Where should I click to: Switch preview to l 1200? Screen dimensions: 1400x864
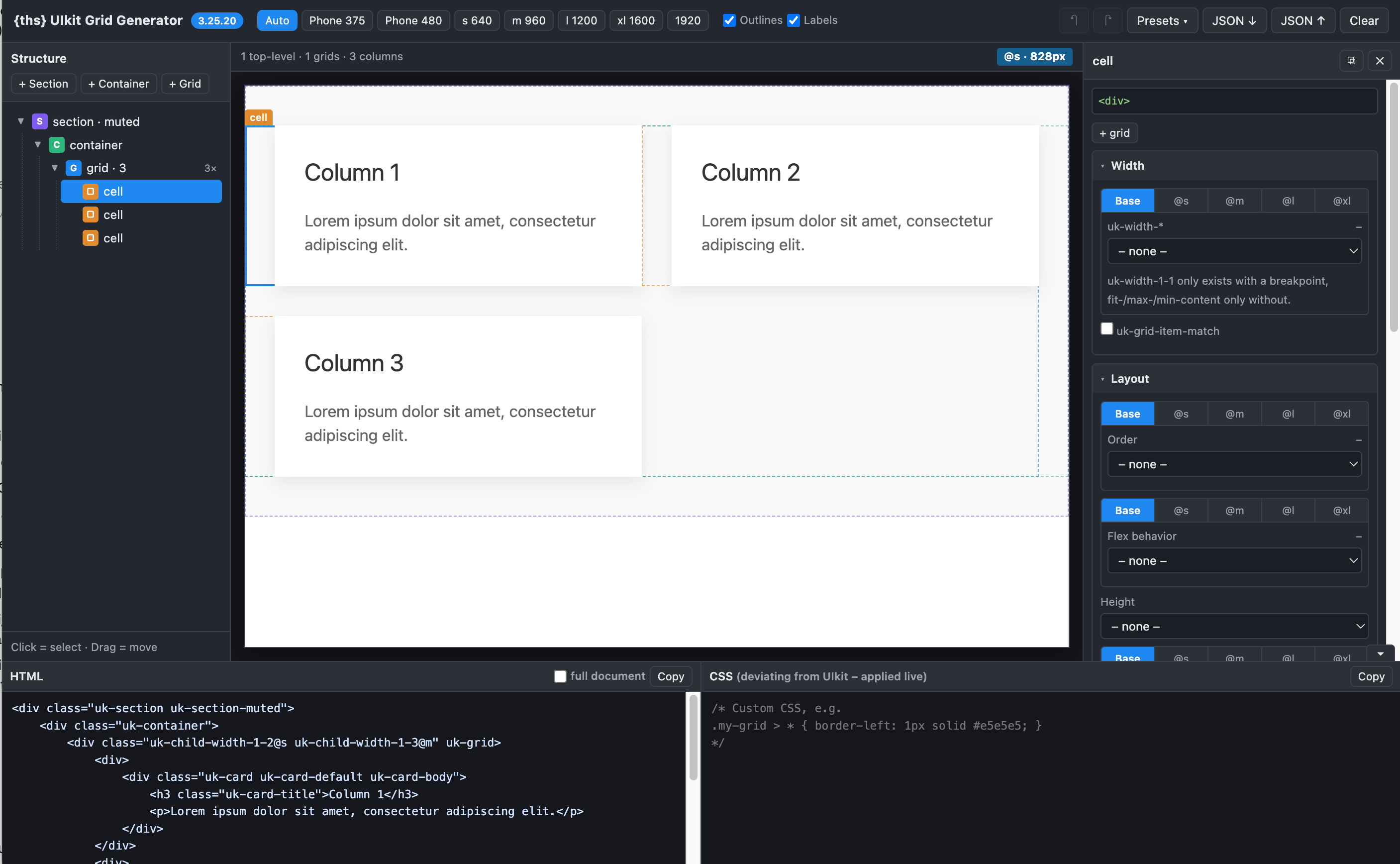point(582,20)
